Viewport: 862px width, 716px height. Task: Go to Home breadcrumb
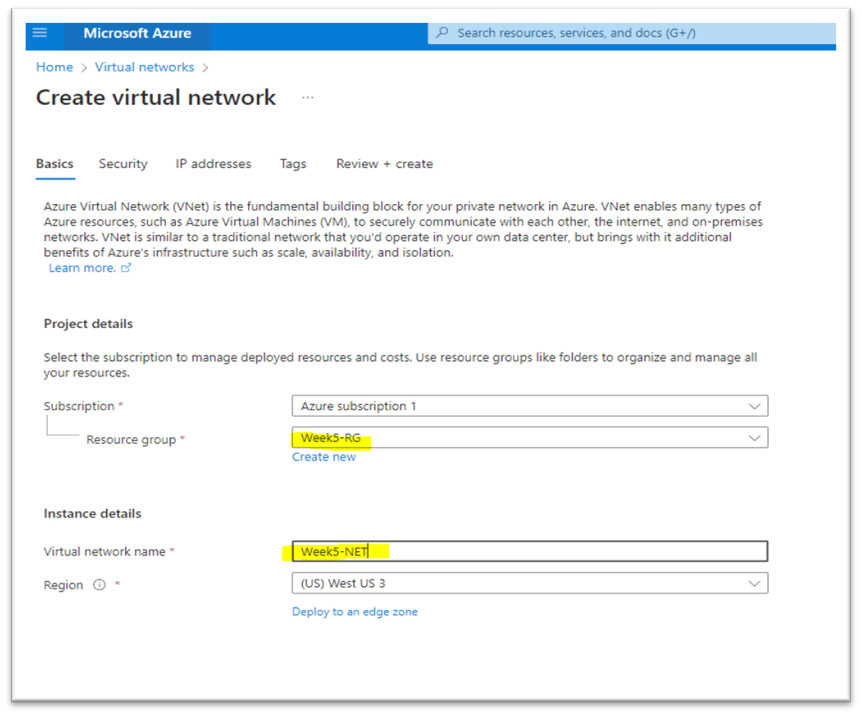pos(54,67)
